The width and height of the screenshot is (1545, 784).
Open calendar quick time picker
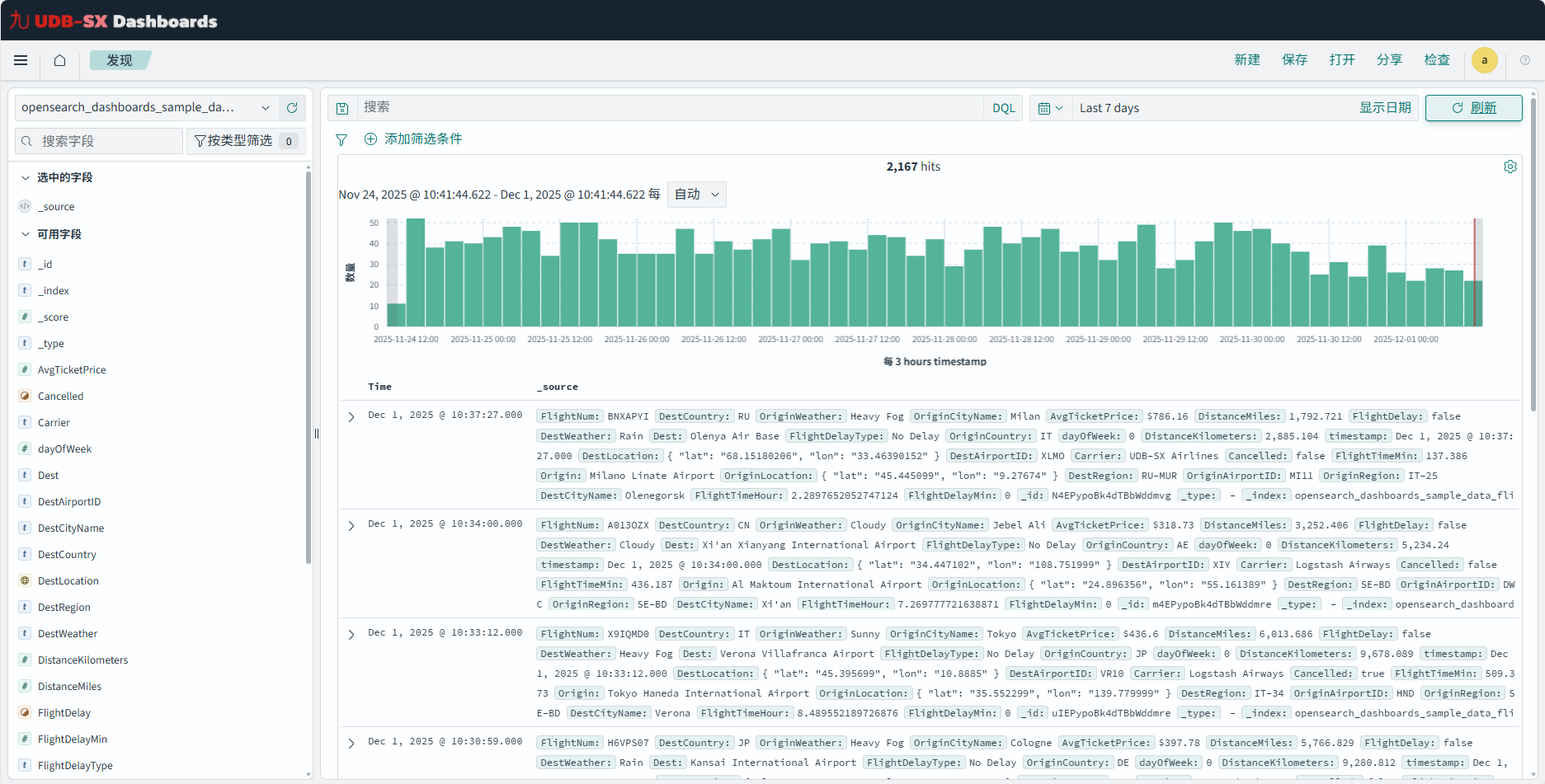pos(1049,108)
